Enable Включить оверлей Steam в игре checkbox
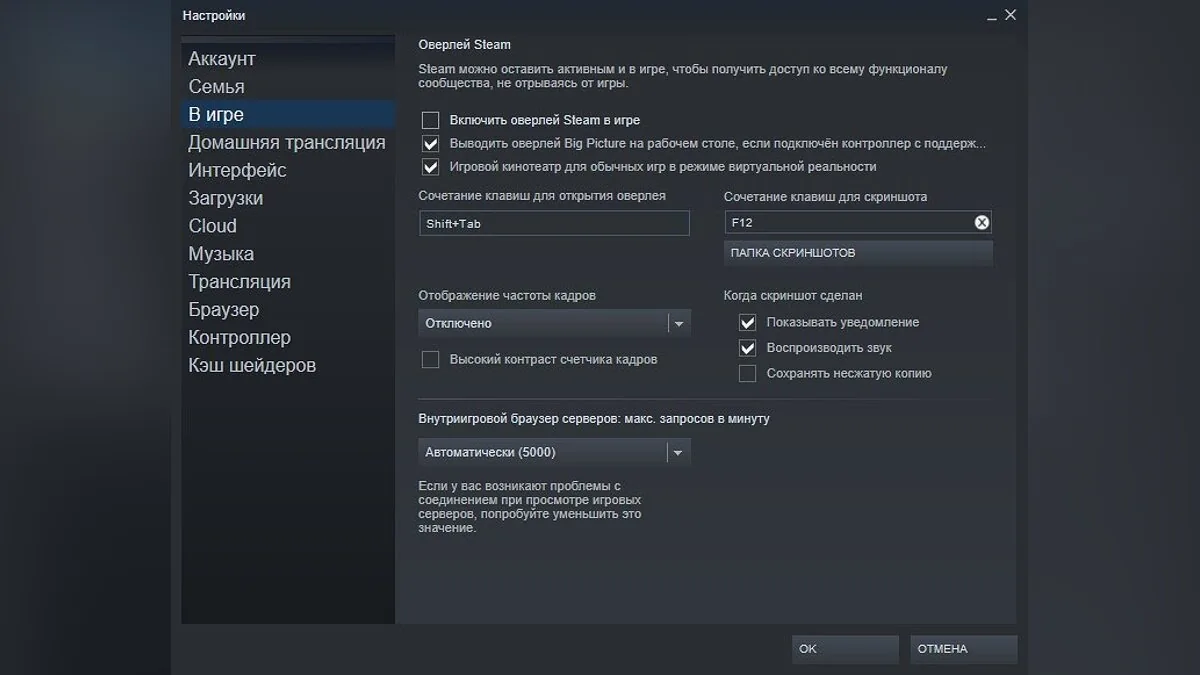Image resolution: width=1200 pixels, height=675 pixels. 431,120
